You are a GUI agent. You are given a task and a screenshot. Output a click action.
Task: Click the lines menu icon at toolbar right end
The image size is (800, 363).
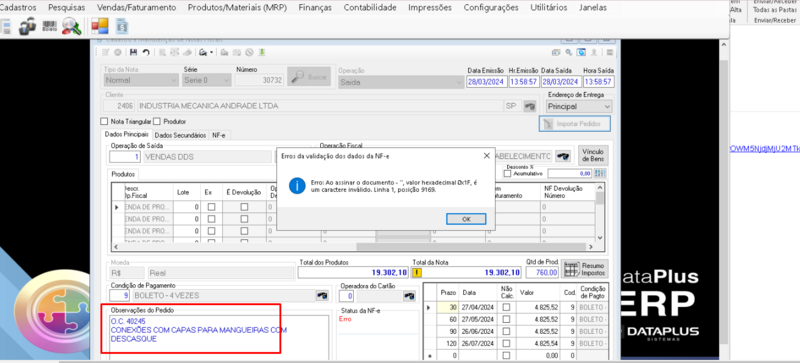click(609, 52)
